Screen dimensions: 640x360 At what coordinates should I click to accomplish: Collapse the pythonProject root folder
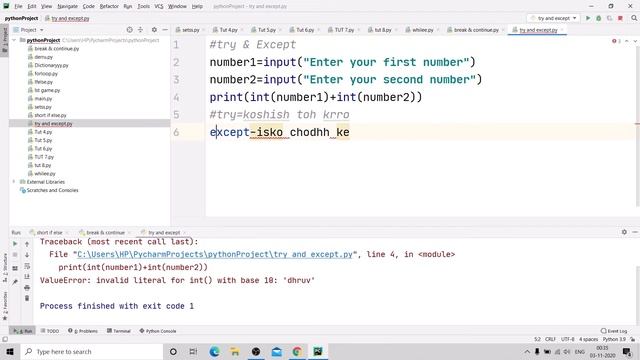coord(14,40)
